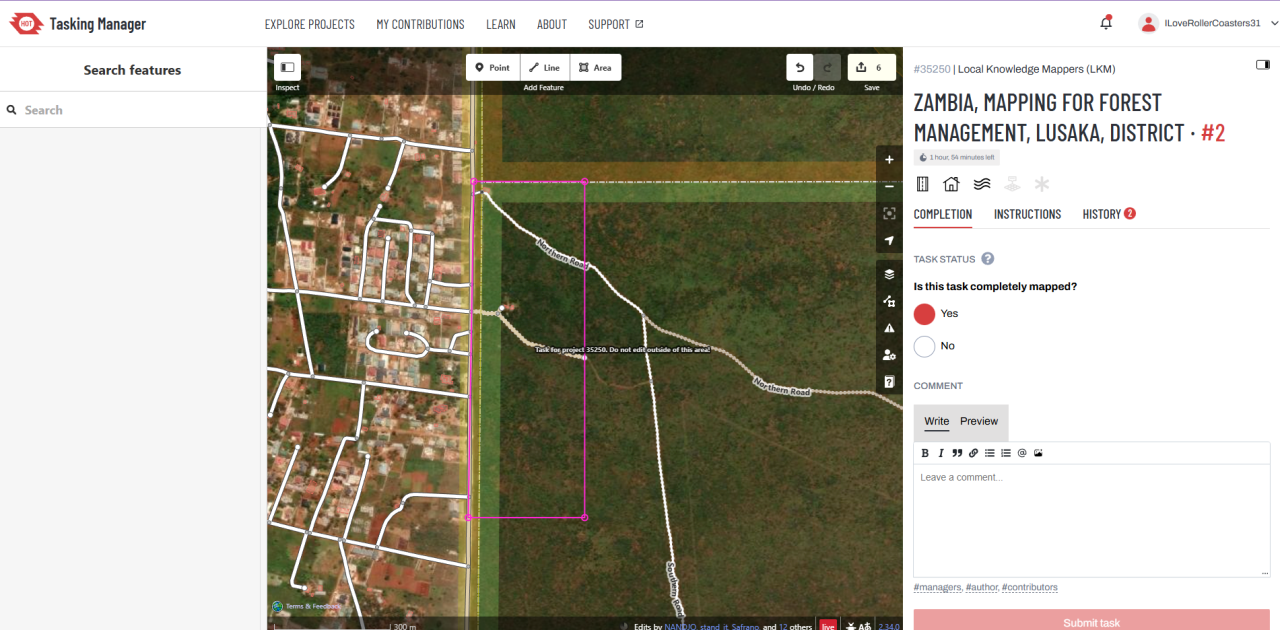The width and height of the screenshot is (1280, 630).
Task: Insert a quote in the comment
Action: 957,453
